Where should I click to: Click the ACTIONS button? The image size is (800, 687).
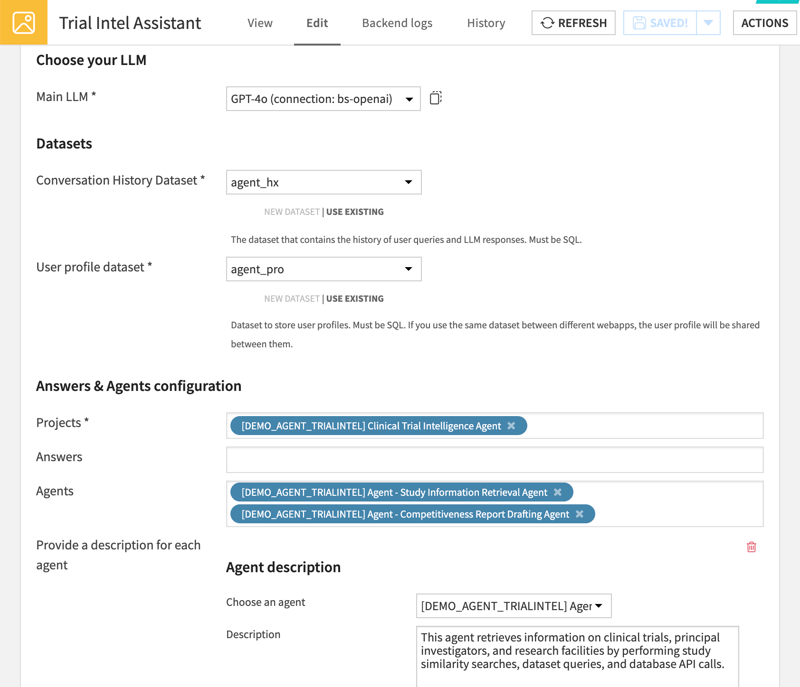click(764, 22)
